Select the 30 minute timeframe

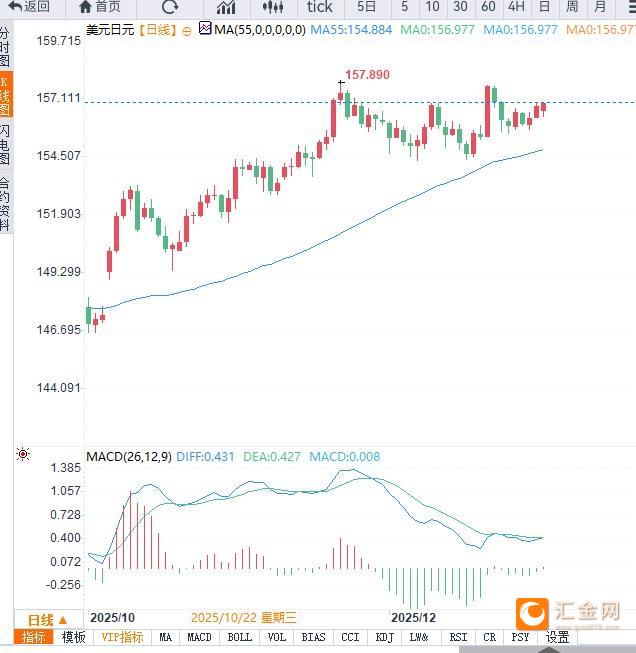point(460,7)
